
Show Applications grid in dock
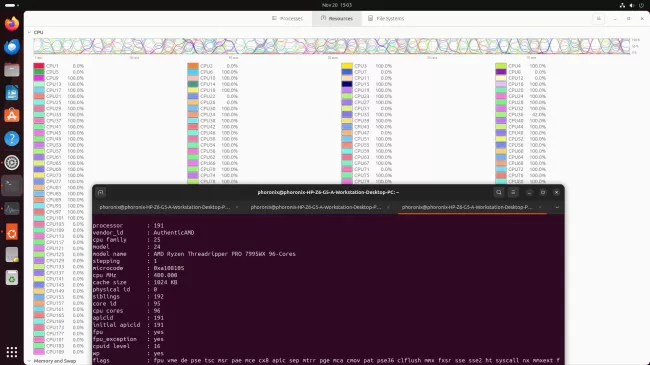[12, 352]
